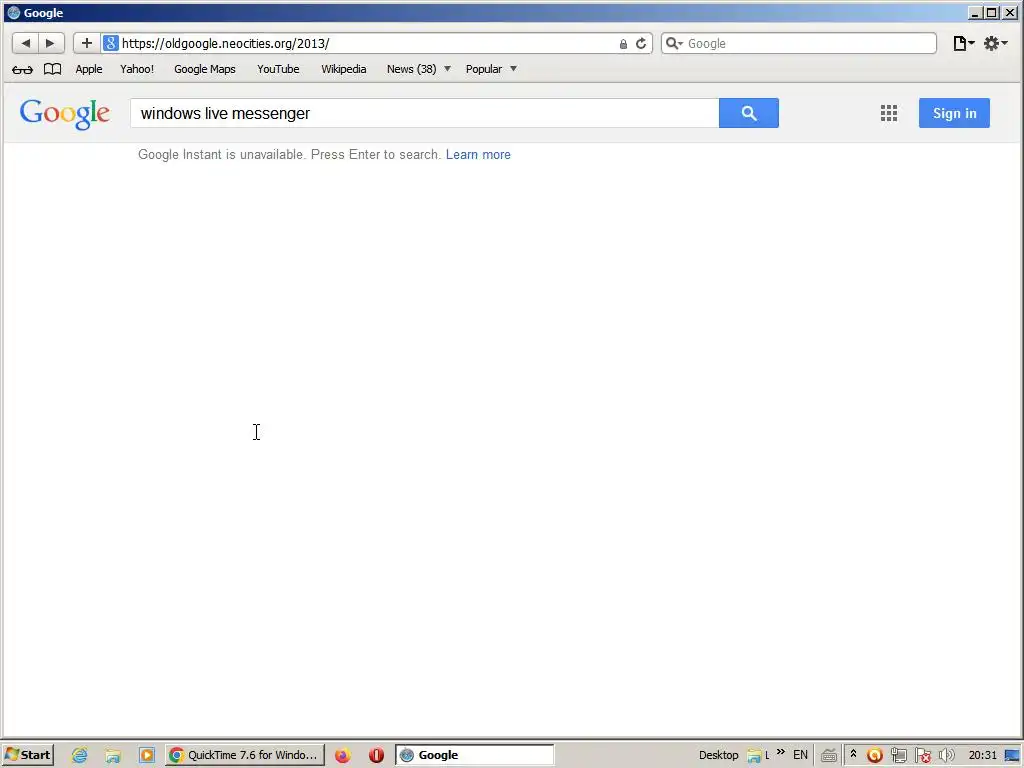Show all bookmarks book icon
The height and width of the screenshot is (768, 1024).
[52, 69]
